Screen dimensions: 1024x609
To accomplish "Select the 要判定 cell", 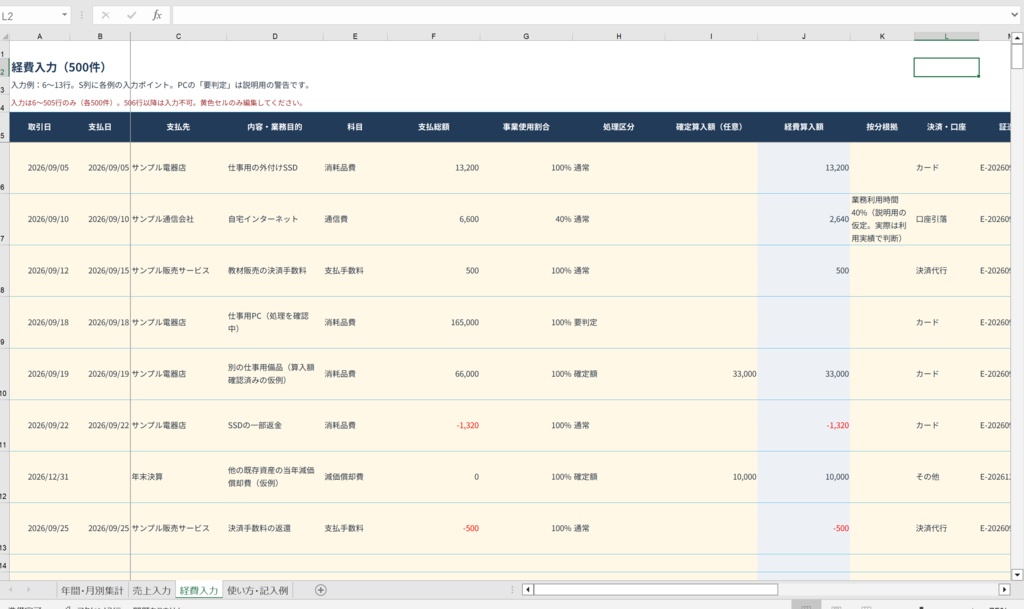I will [618, 322].
